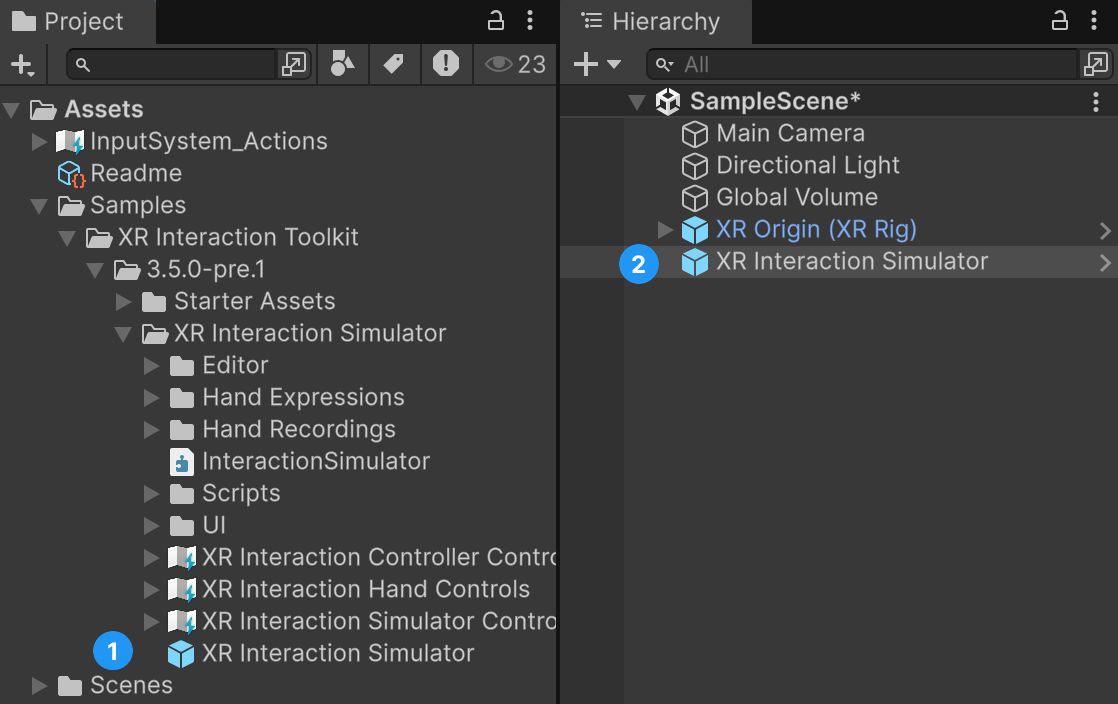Image resolution: width=1118 pixels, height=704 pixels.
Task: Select the Readme asset icon
Action: click(71, 173)
